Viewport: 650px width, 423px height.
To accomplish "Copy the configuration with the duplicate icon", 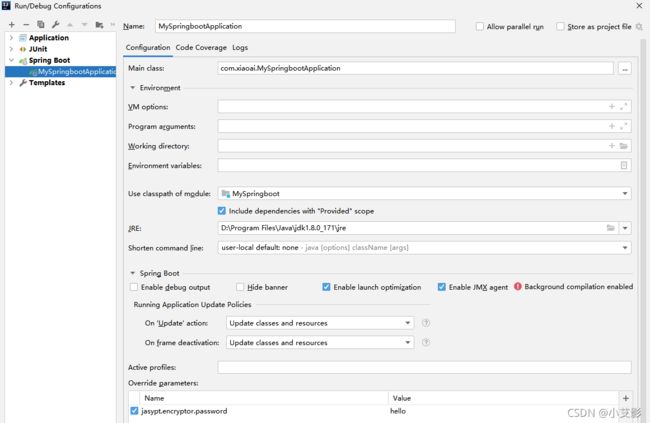I will (x=41, y=25).
